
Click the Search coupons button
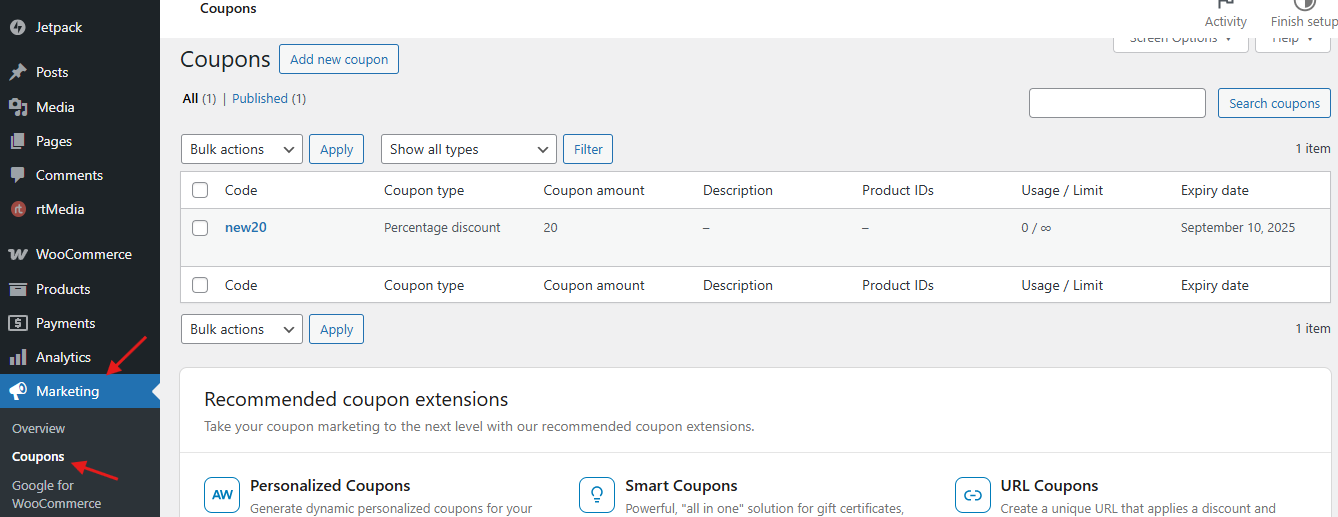pos(1274,103)
